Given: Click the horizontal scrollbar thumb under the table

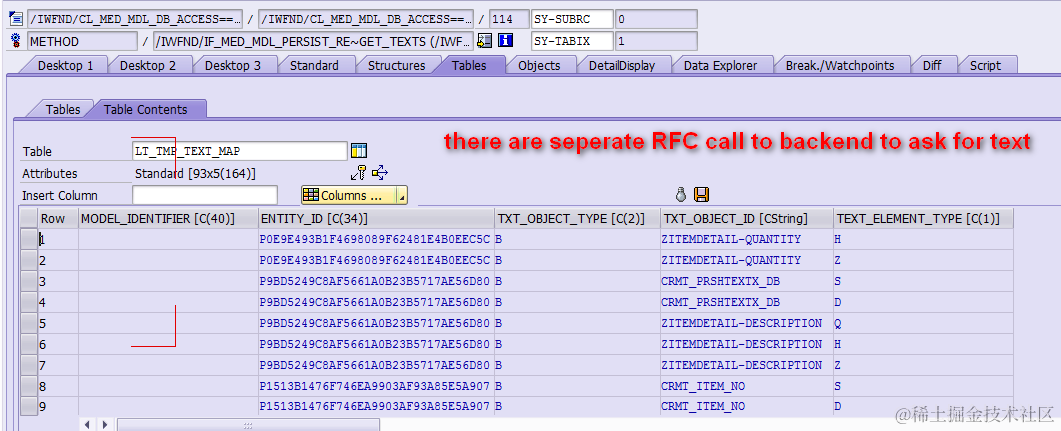Looking at the screenshot, I should coord(248,425).
